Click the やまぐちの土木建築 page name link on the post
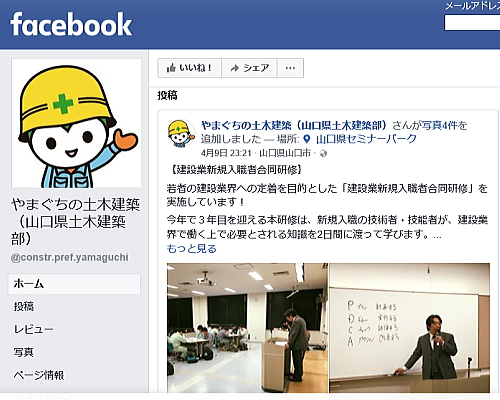The image size is (500, 400). [x=294, y=125]
